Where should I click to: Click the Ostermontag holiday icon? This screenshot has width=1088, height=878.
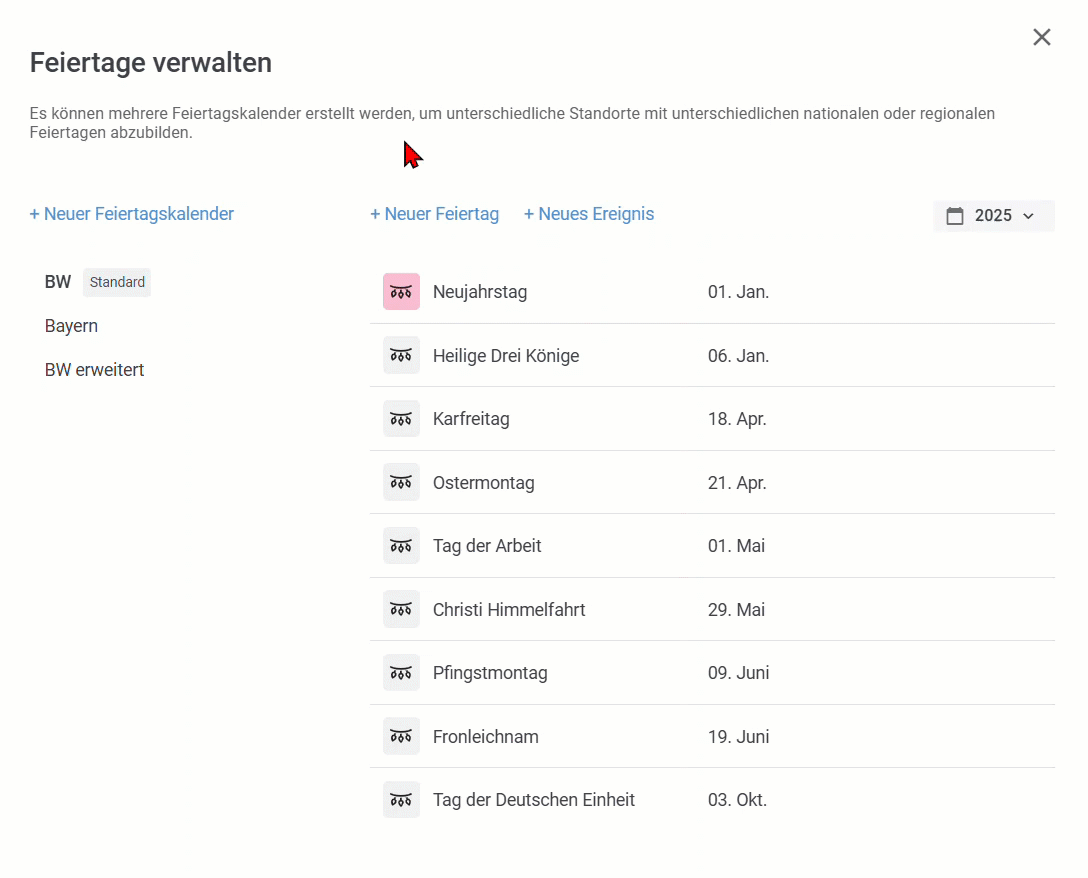(x=401, y=482)
